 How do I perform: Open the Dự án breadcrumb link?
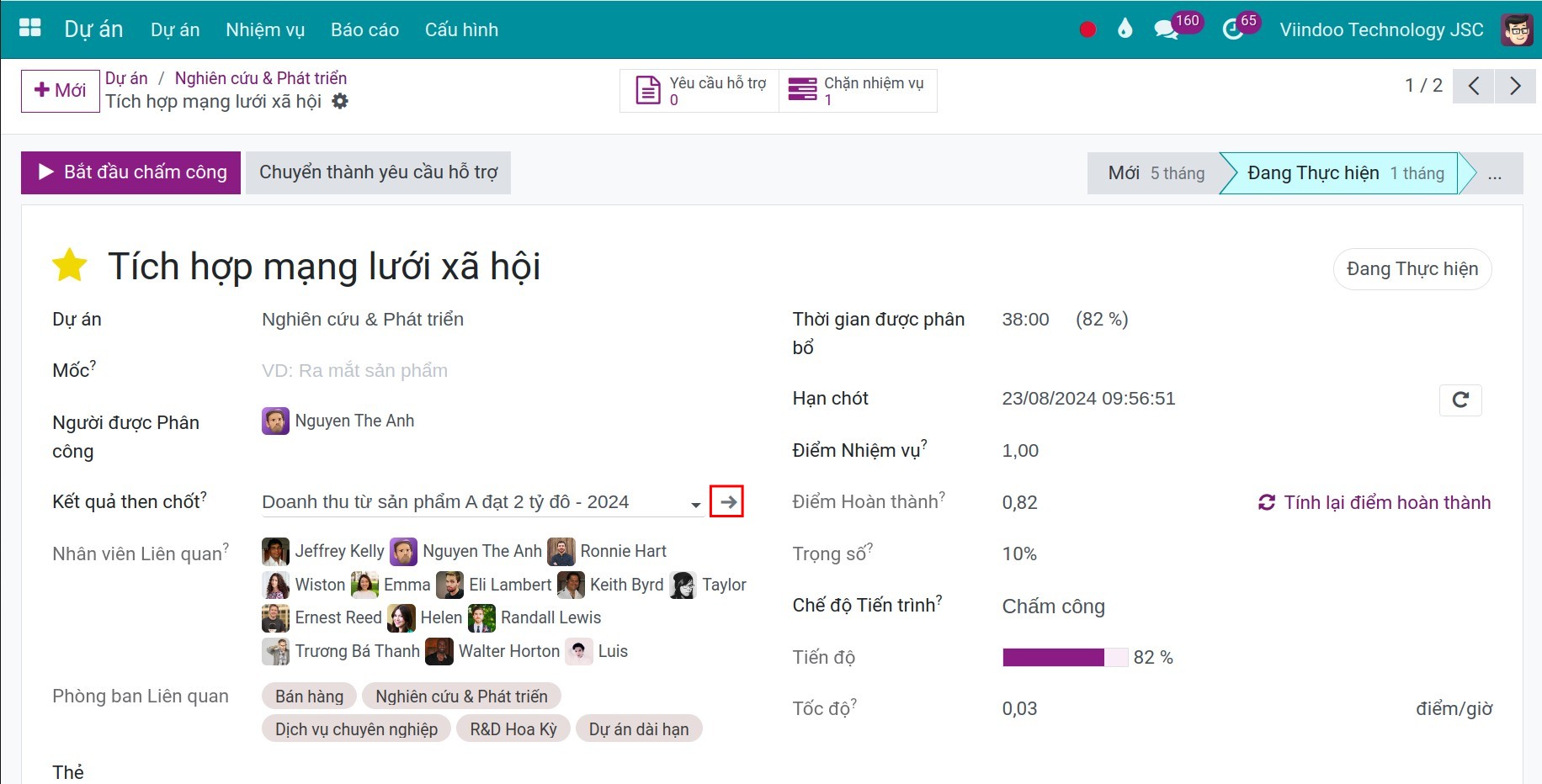[x=126, y=78]
